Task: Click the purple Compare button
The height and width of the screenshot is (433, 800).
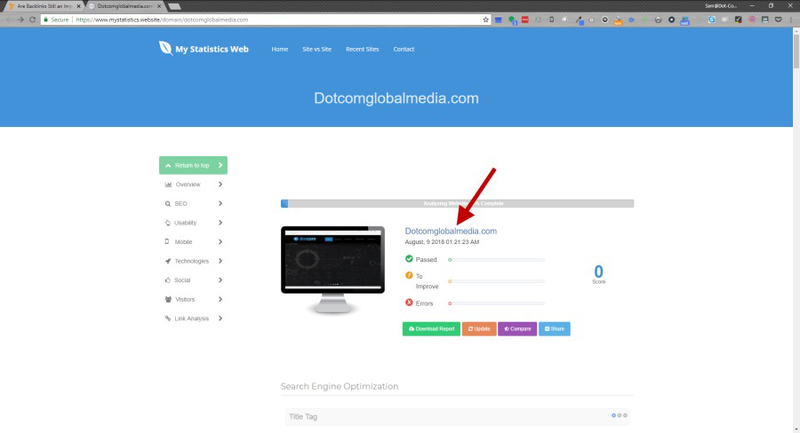Action: click(517, 328)
